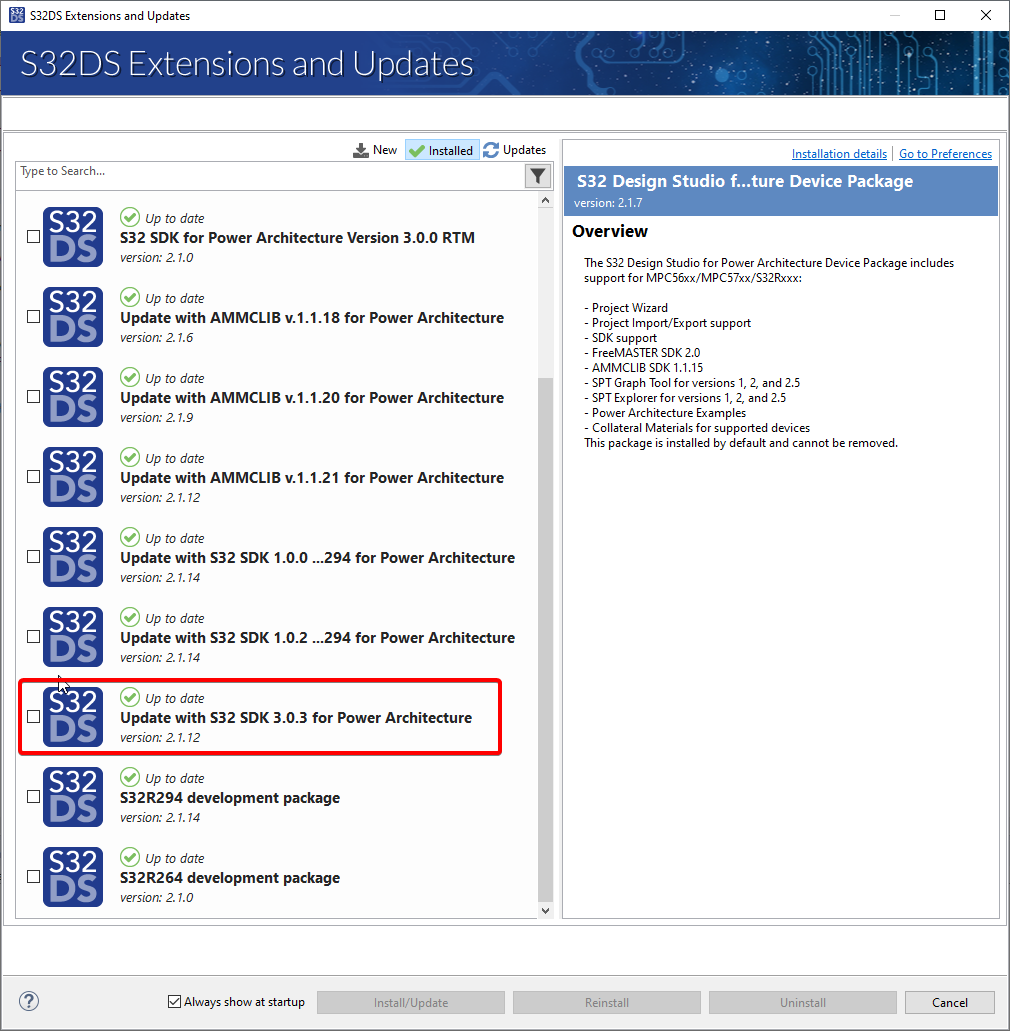
Task: Click the help question mark icon
Action: (x=28, y=1000)
